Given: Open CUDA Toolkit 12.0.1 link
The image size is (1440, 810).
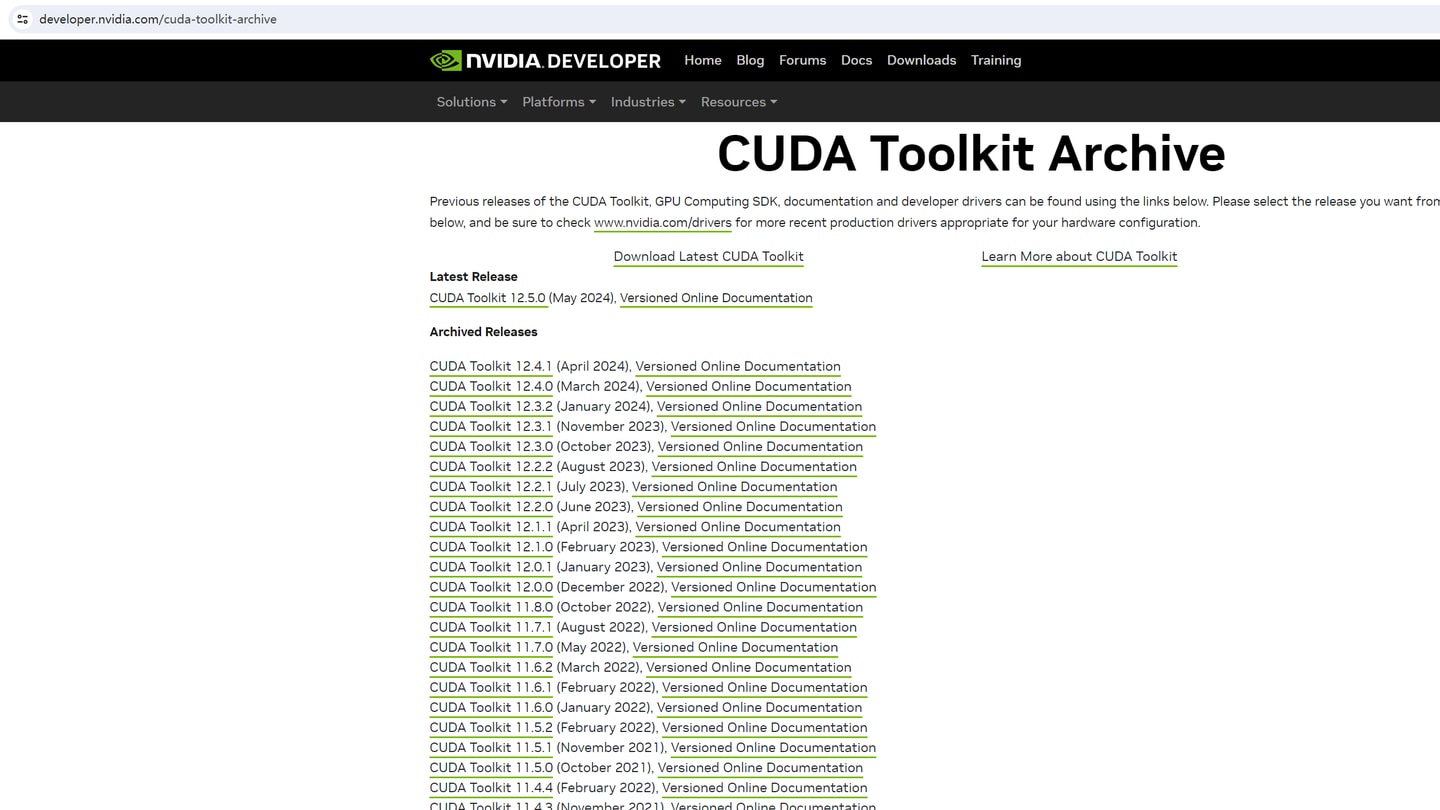Looking at the screenshot, I should coord(491,566).
